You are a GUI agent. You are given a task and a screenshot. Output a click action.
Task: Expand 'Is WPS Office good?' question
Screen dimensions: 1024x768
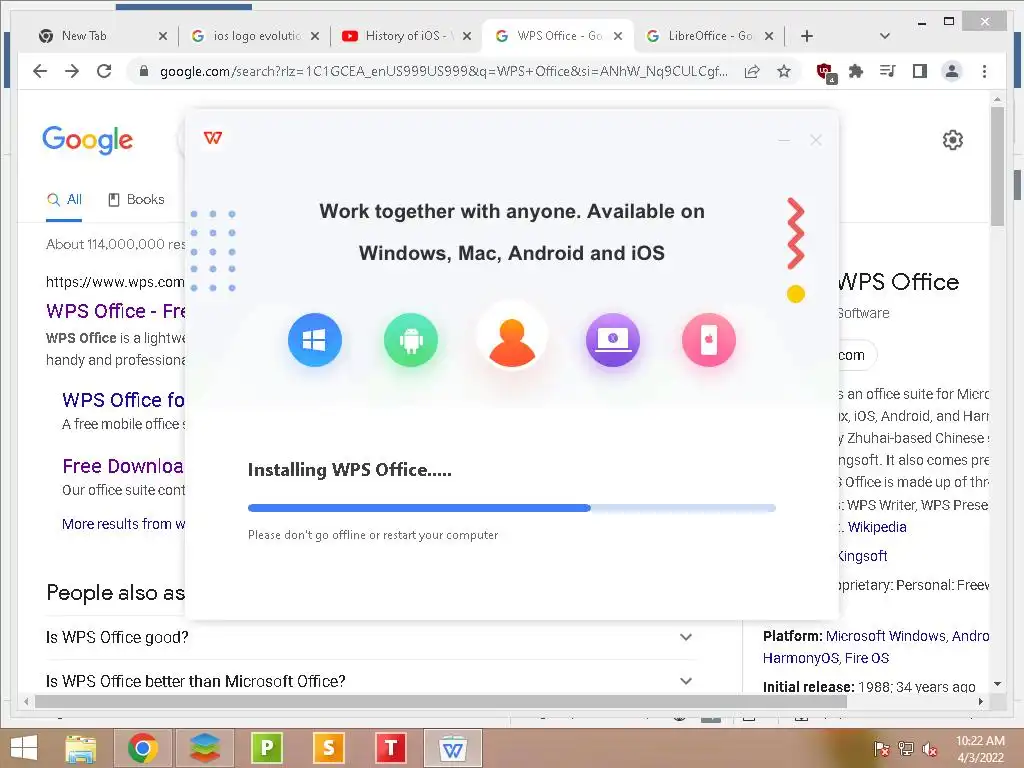click(369, 637)
